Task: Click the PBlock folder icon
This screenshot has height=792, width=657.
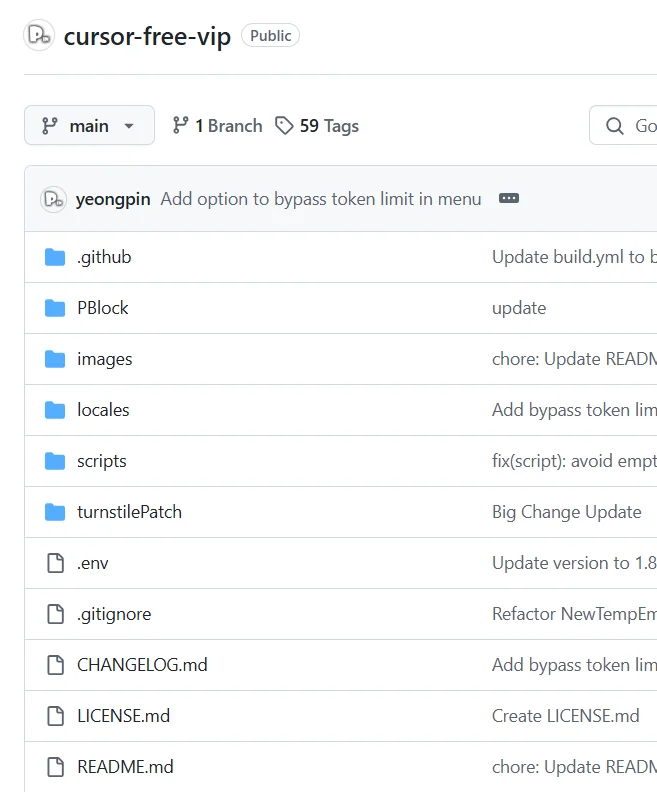Action: point(55,308)
